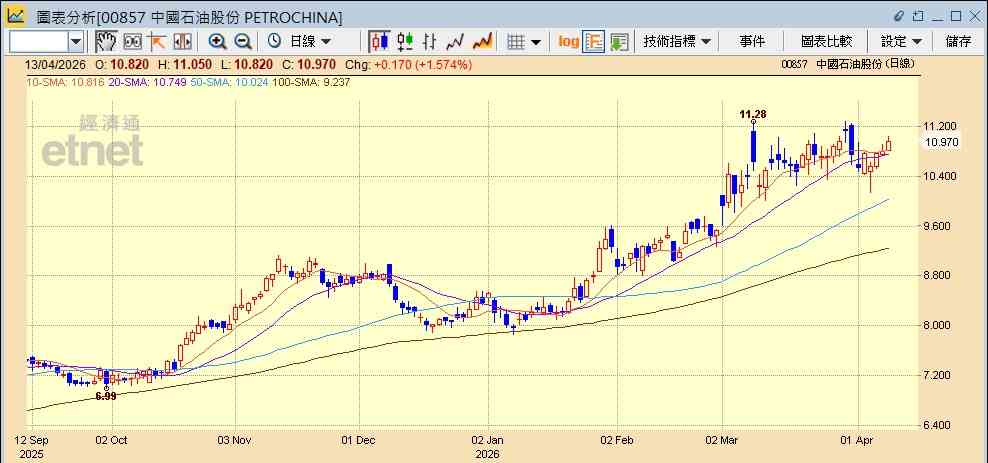Switch to filled area chart style
Screen dimensions: 988x463
482,42
